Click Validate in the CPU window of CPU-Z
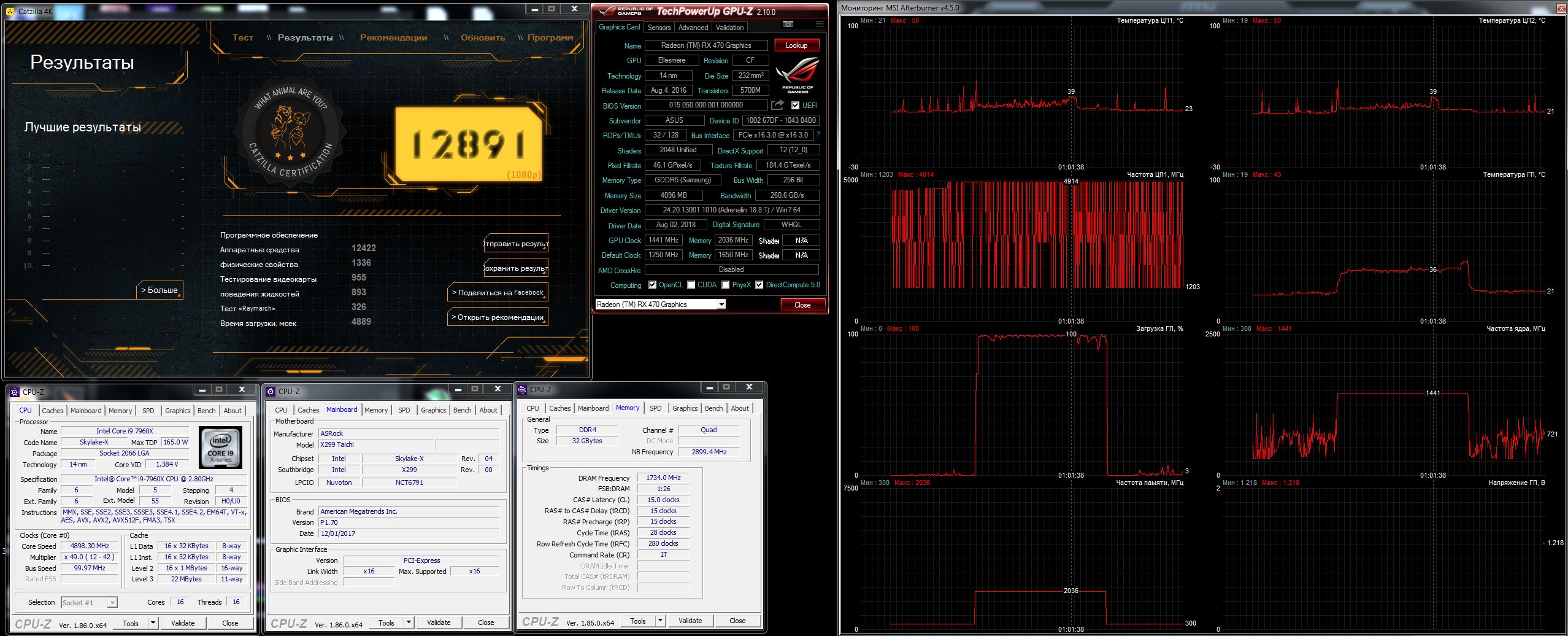Viewport: 1568px width, 636px height. (183, 623)
